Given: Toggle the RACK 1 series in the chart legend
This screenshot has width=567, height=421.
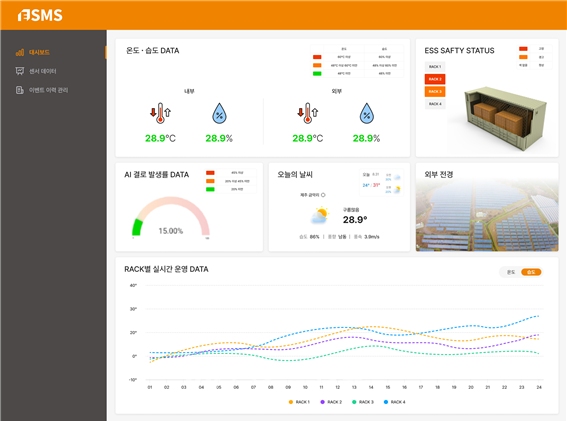Looking at the screenshot, I should [x=299, y=402].
